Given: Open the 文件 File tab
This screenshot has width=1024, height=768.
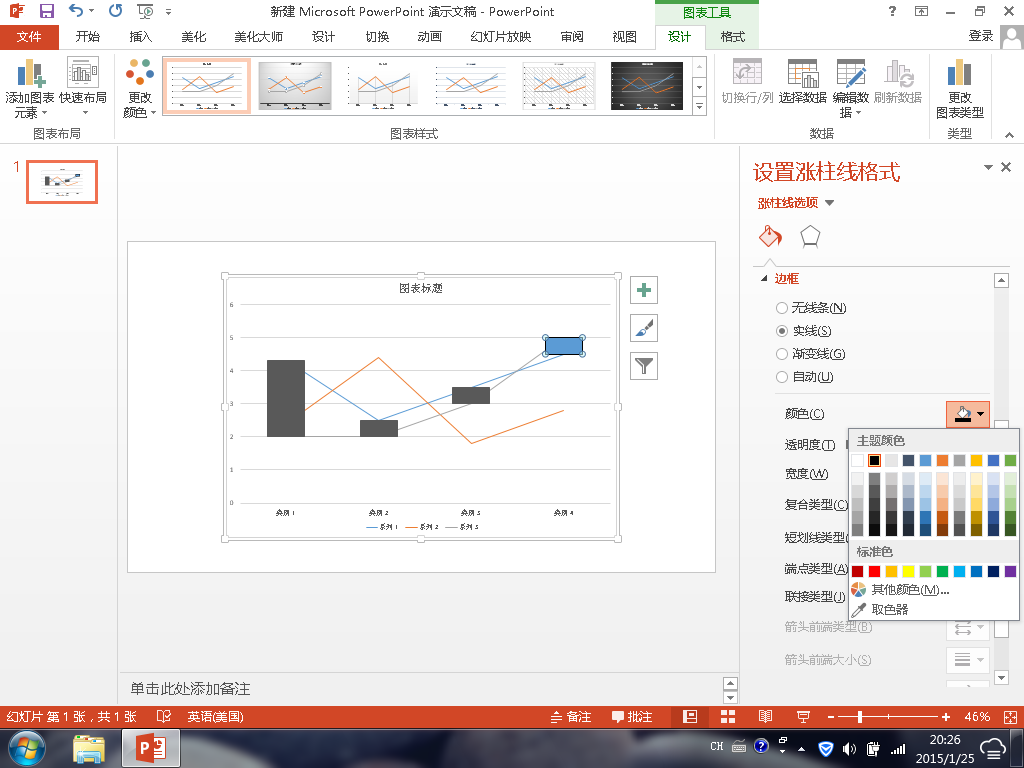Looking at the screenshot, I should 29,37.
